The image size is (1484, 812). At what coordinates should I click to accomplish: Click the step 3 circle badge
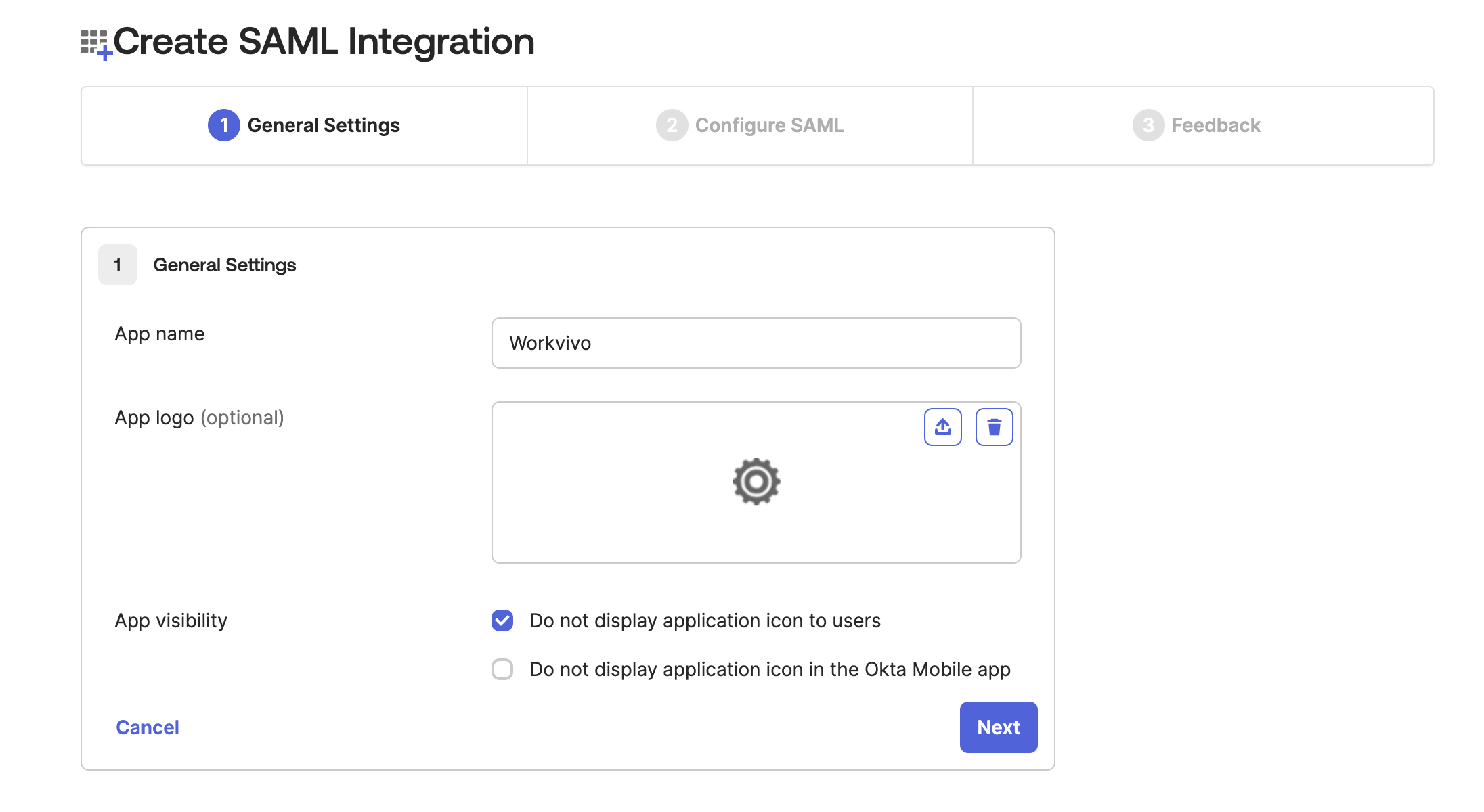point(1148,126)
